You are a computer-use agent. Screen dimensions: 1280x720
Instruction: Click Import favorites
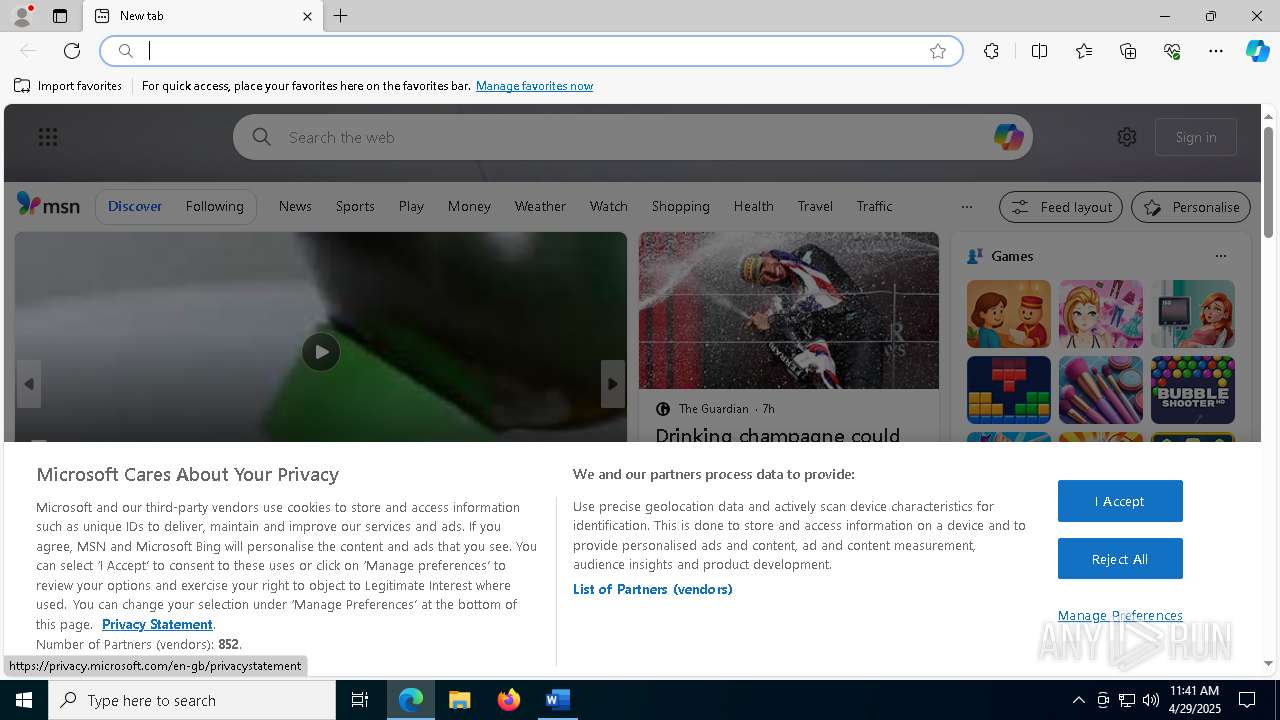68,86
